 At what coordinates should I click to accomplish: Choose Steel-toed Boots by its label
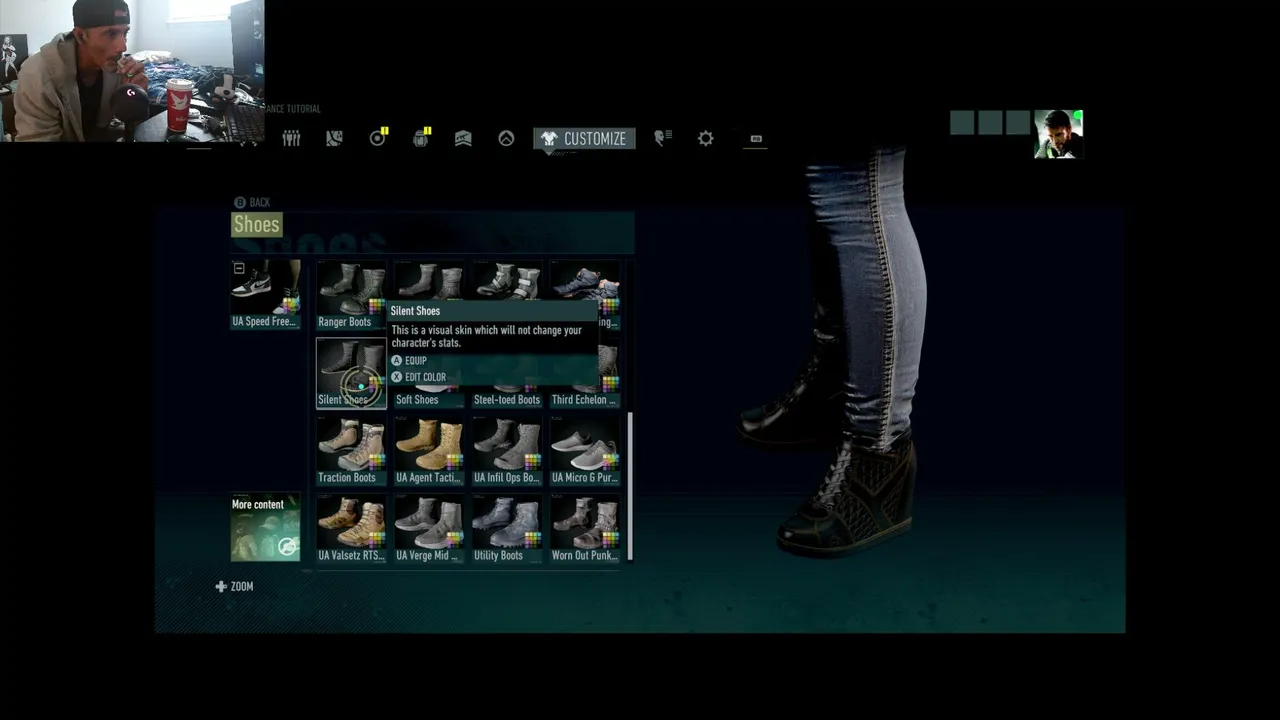[507, 400]
